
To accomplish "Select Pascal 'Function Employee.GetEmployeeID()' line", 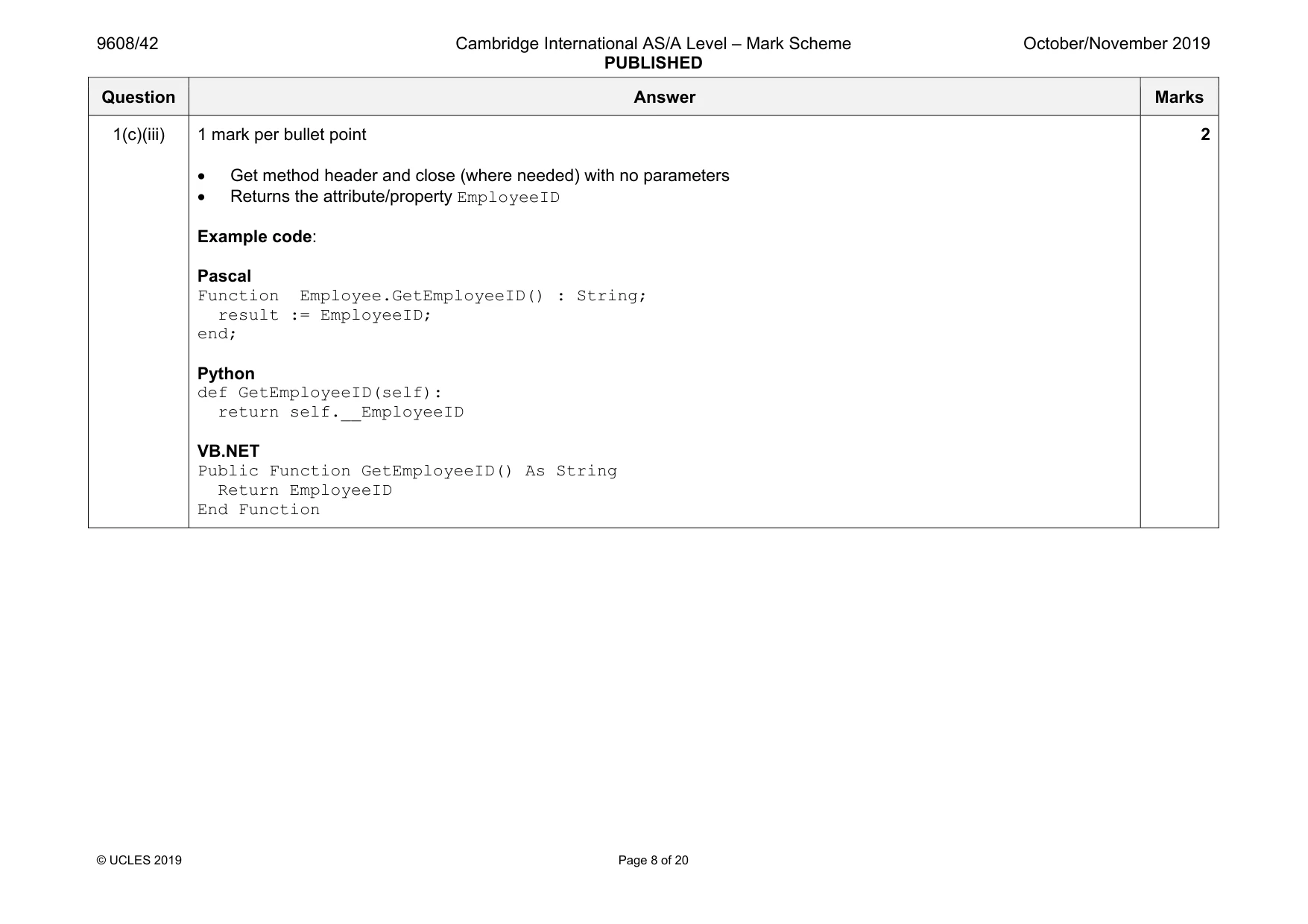I will 422,296.
